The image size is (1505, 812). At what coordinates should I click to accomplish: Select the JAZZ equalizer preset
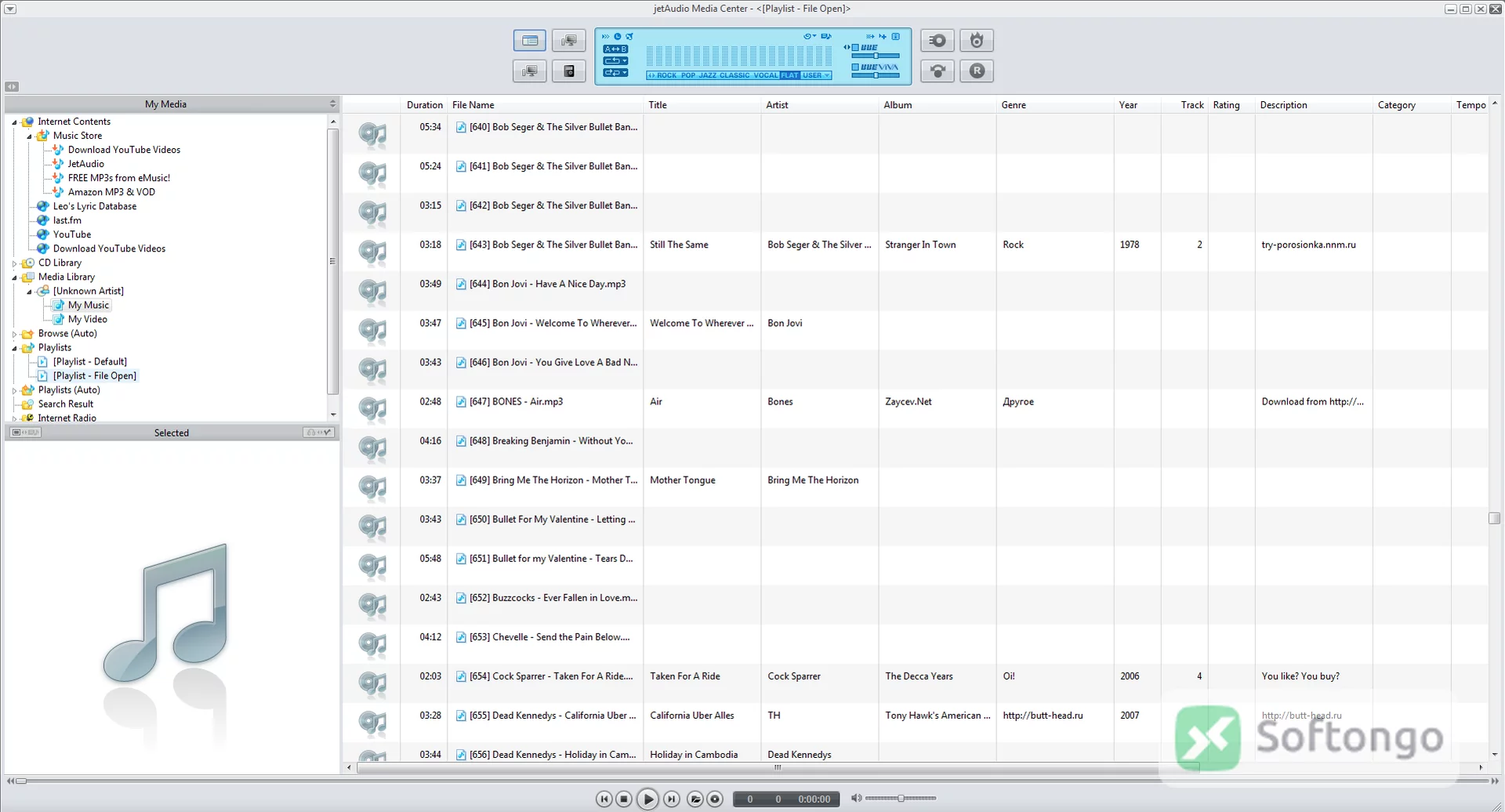pyautogui.click(x=707, y=75)
